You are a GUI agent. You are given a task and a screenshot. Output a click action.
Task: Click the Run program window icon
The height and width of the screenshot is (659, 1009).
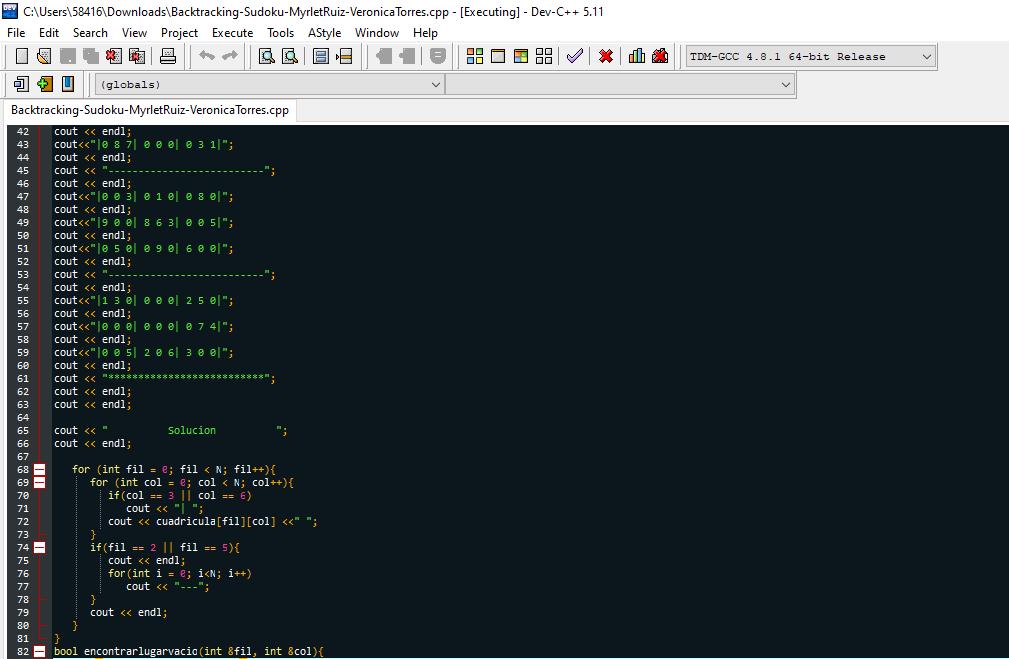tap(498, 57)
